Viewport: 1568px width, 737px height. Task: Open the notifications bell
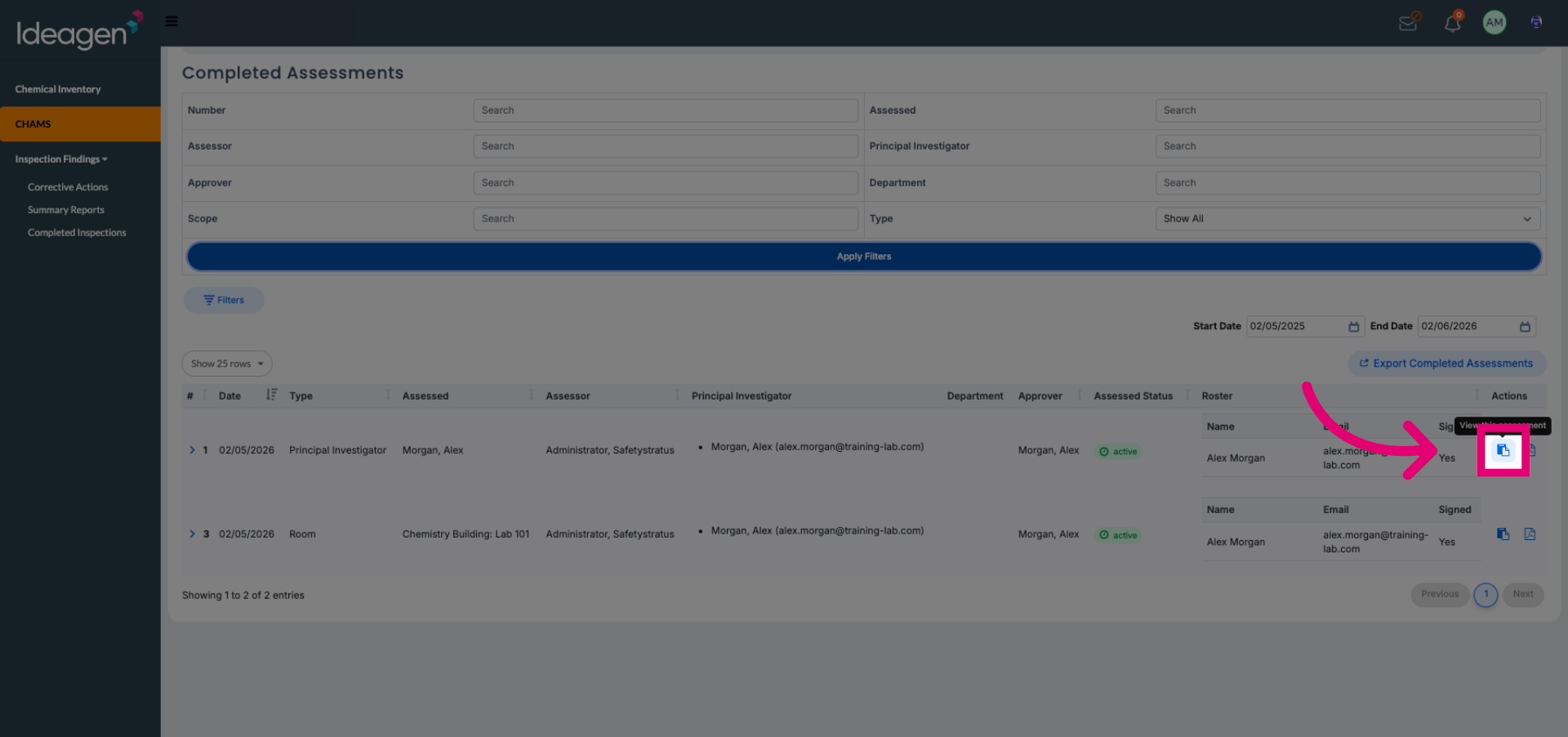(1453, 22)
